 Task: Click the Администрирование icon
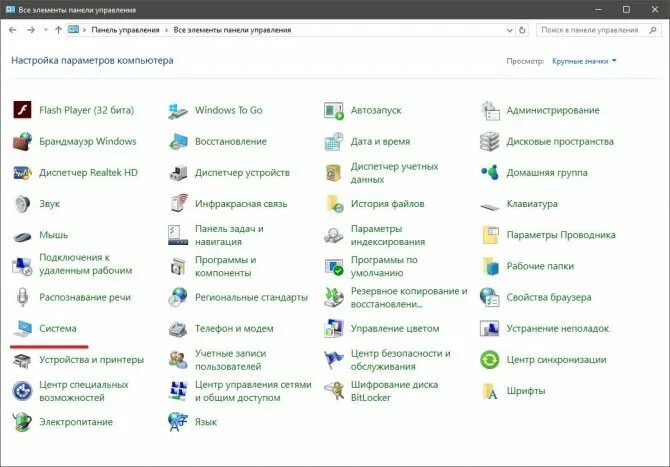click(x=490, y=110)
